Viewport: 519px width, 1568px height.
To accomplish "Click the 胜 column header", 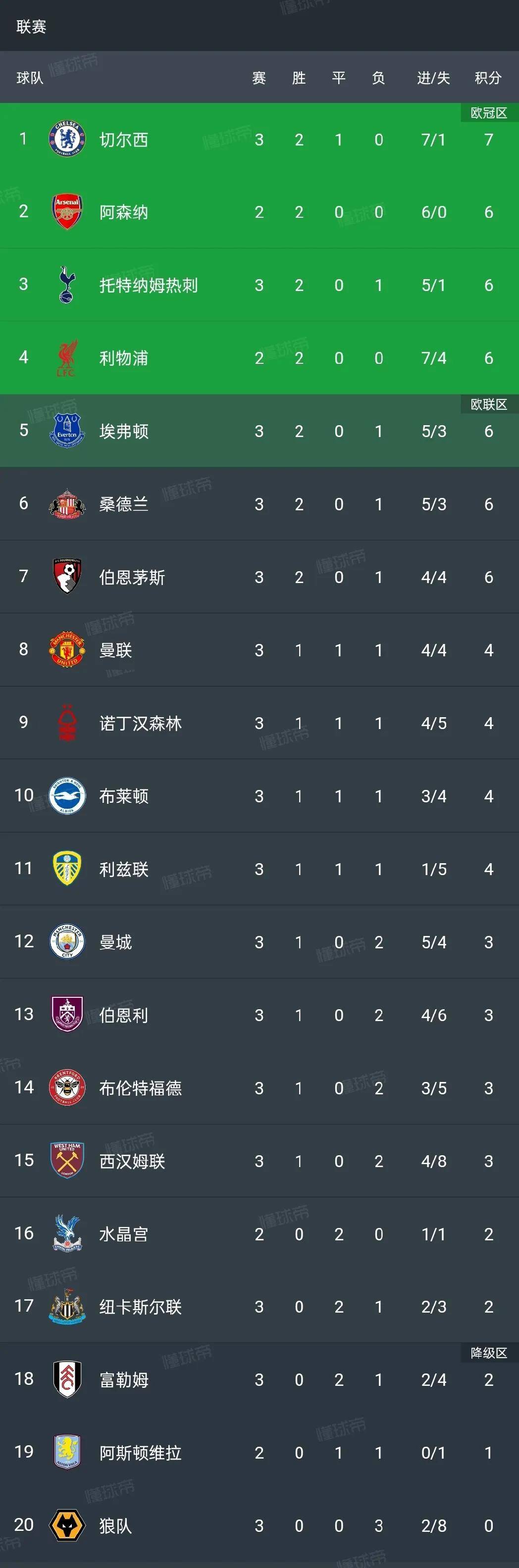I will pos(299,78).
